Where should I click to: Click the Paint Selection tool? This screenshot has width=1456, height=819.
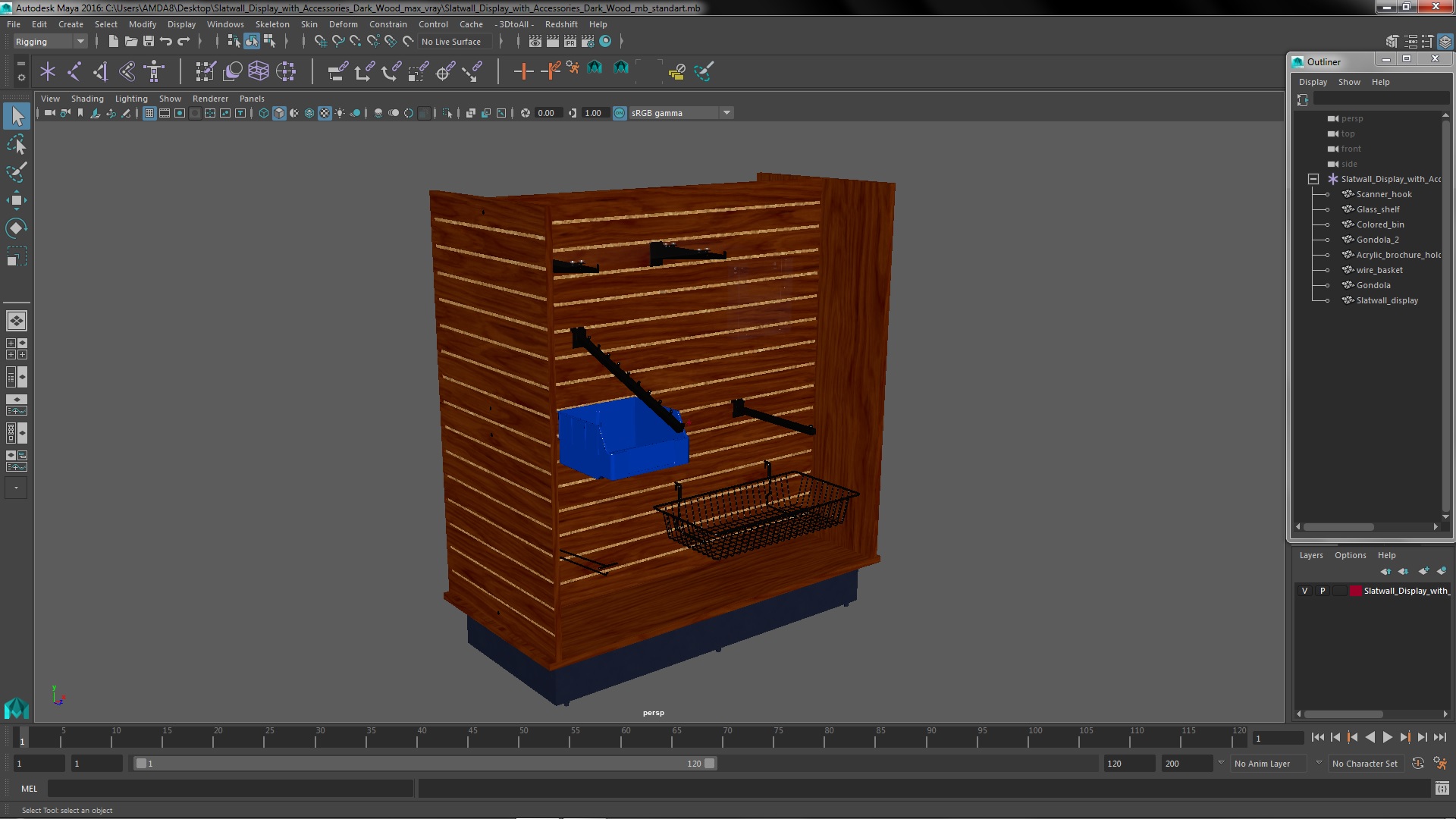pyautogui.click(x=16, y=172)
